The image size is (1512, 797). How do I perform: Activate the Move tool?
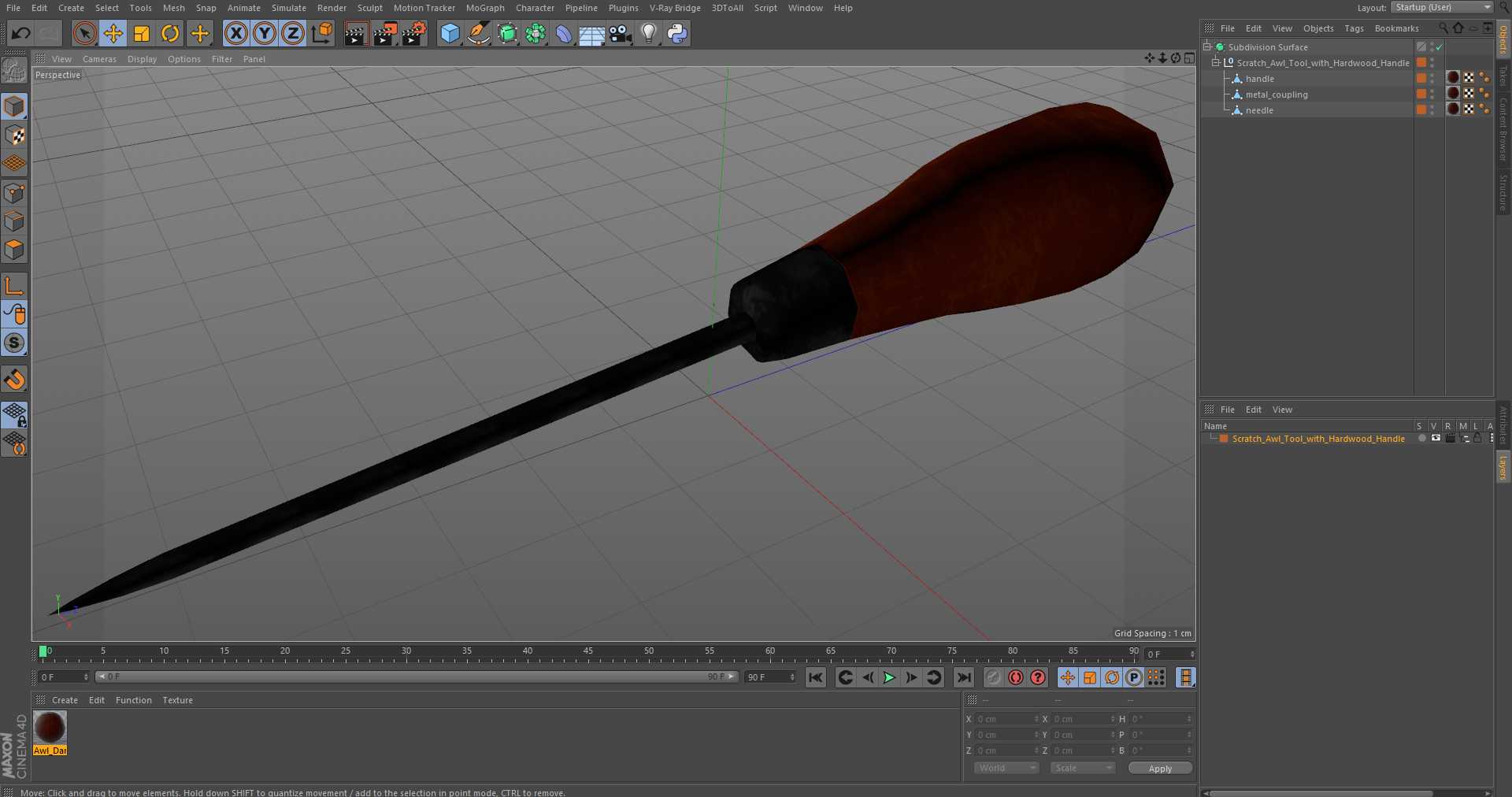click(x=113, y=33)
